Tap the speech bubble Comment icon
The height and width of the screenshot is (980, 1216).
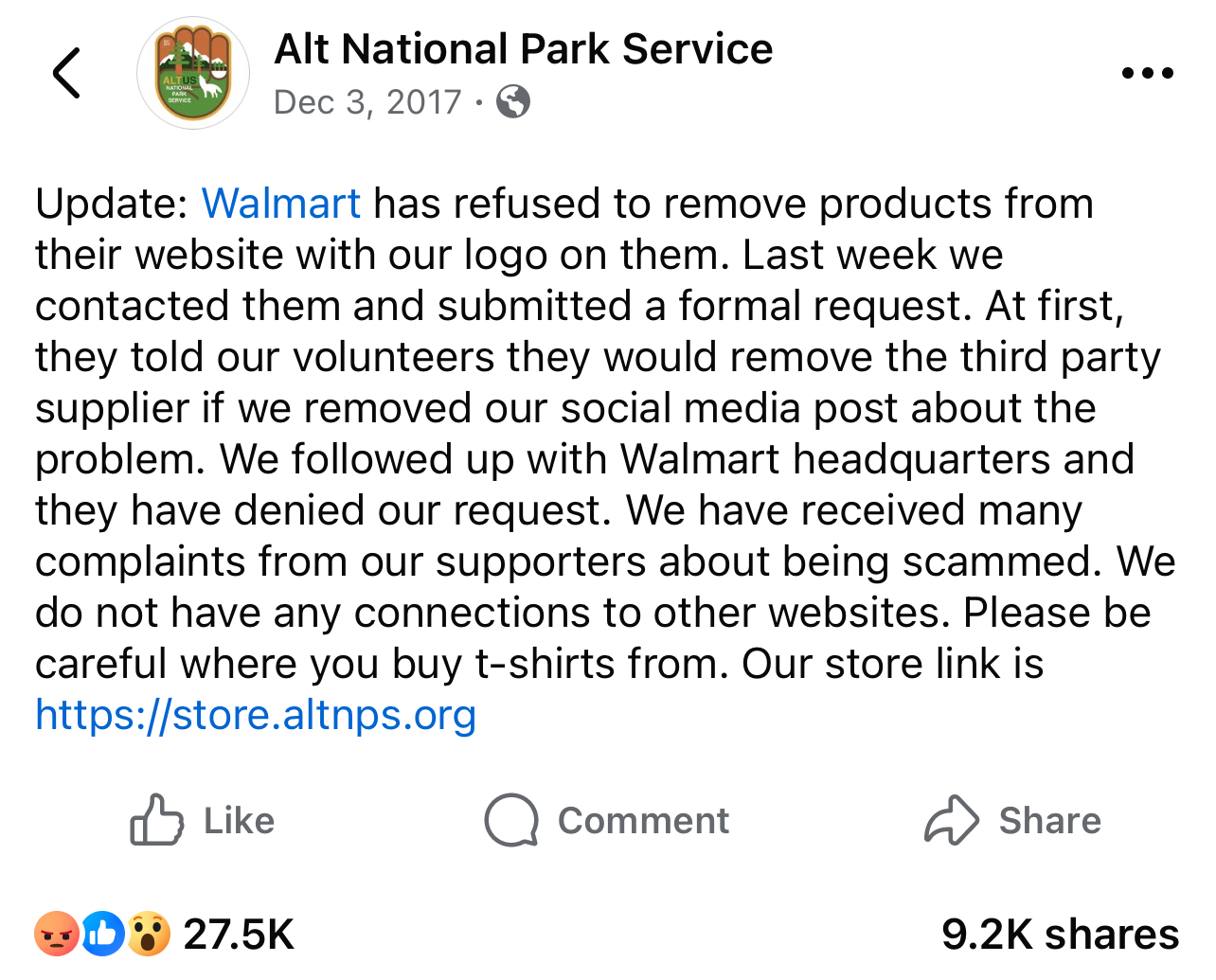(511, 820)
